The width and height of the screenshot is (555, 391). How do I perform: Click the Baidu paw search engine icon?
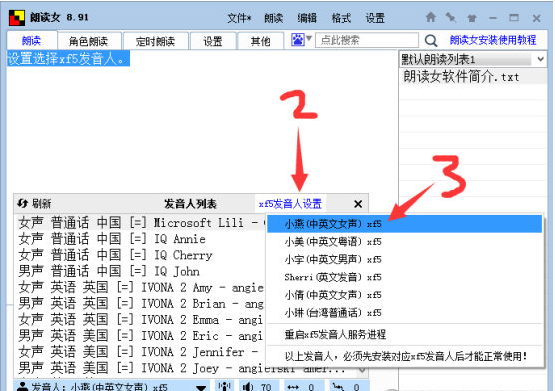tap(298, 40)
